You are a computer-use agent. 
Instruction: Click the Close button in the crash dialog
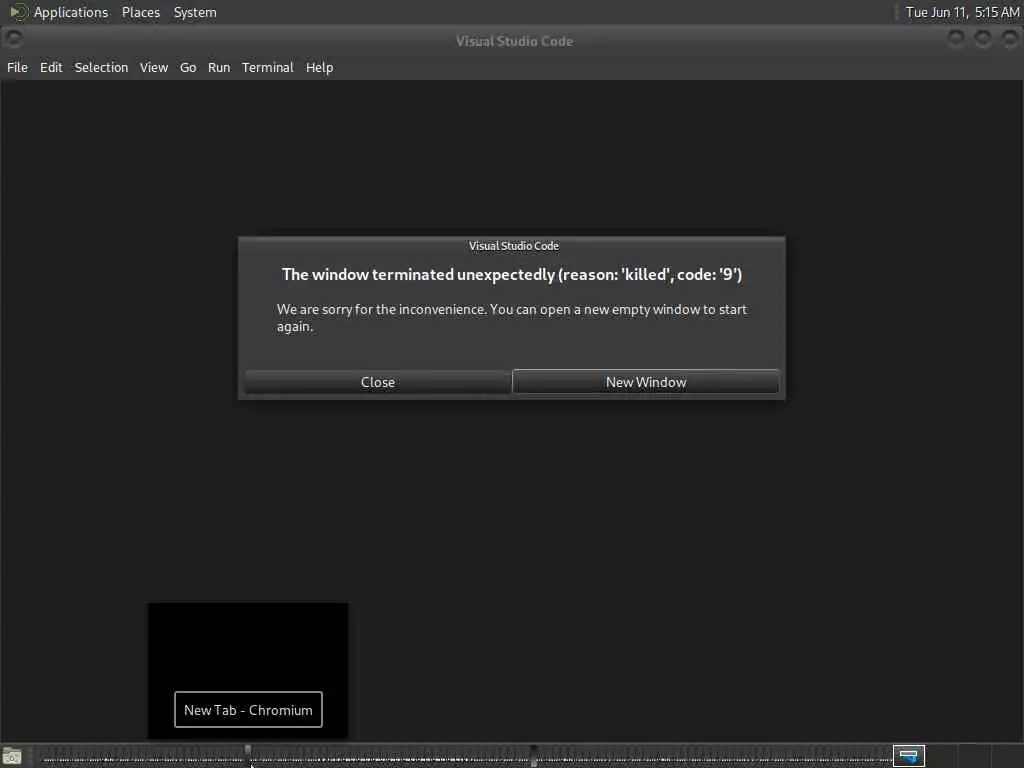point(377,382)
